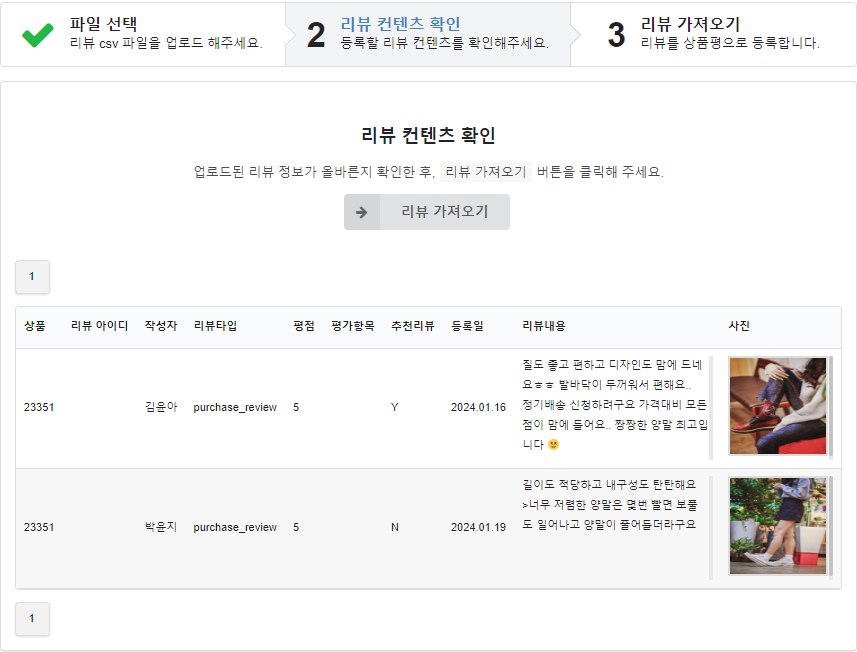The image size is (857, 652).
Task: Open the photo thumbnail for 김윤아's review
Action: (777, 406)
